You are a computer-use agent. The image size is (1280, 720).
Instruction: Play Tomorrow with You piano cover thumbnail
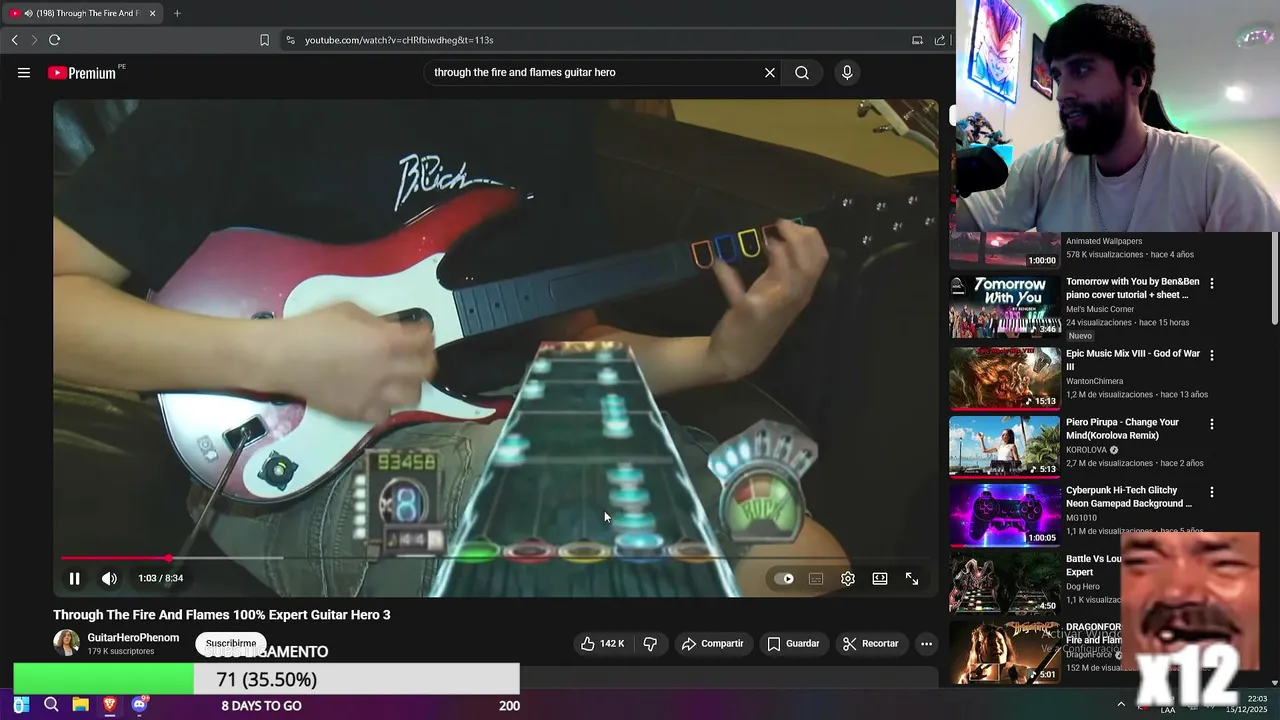pyautogui.click(x=1005, y=308)
